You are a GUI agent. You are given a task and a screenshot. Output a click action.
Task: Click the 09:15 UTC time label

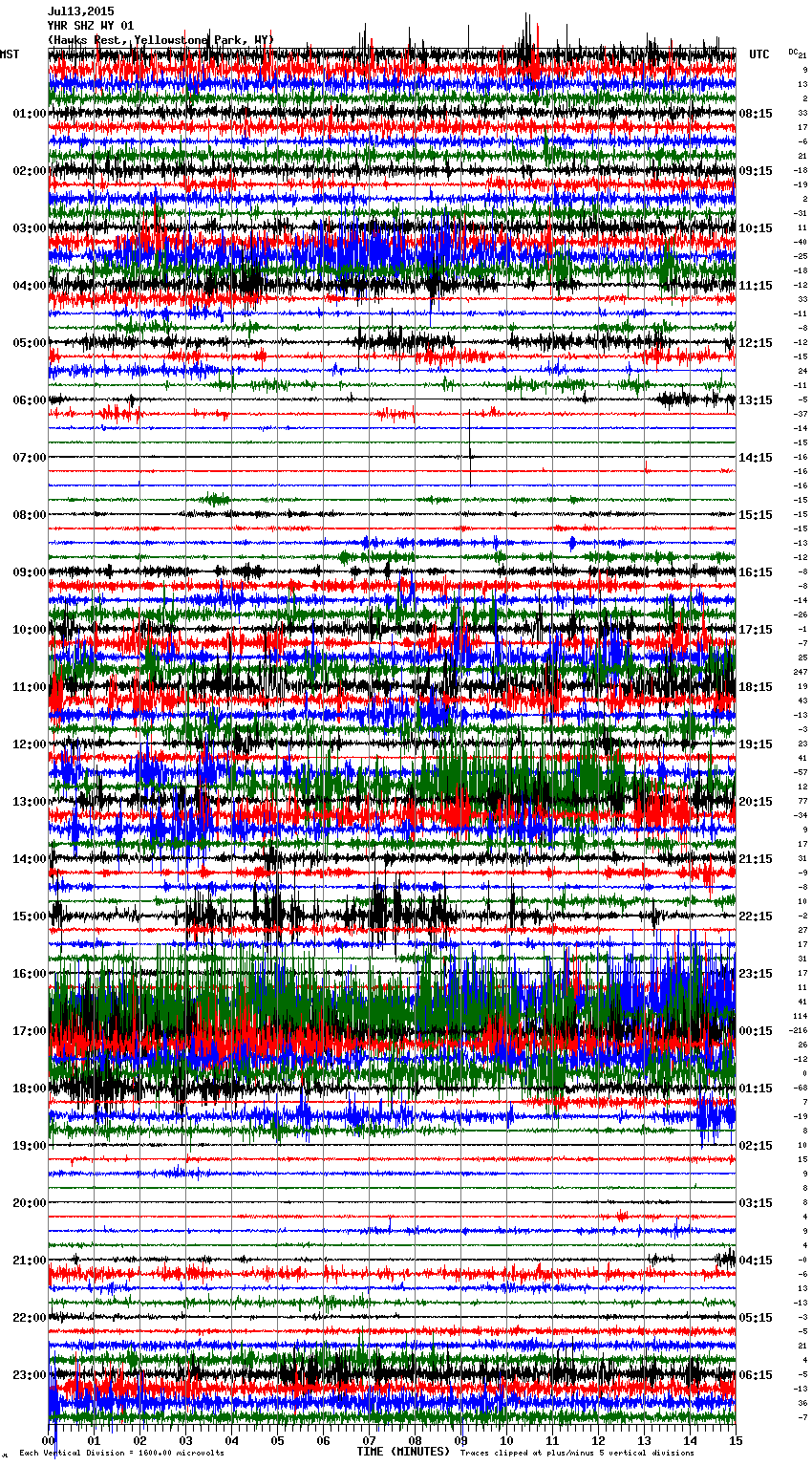coord(756,171)
